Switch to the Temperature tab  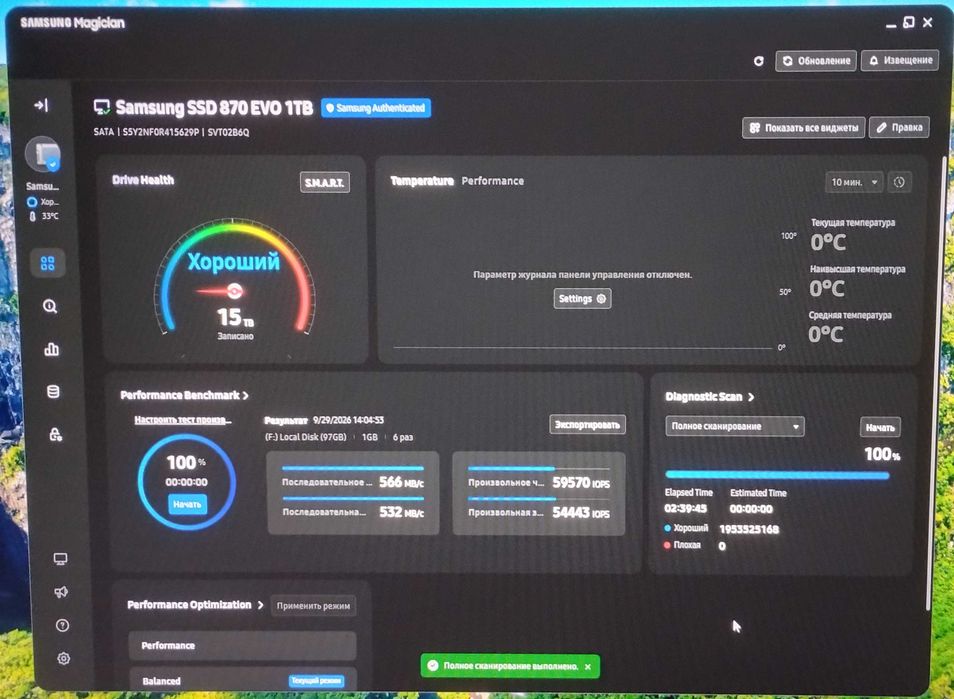[422, 181]
